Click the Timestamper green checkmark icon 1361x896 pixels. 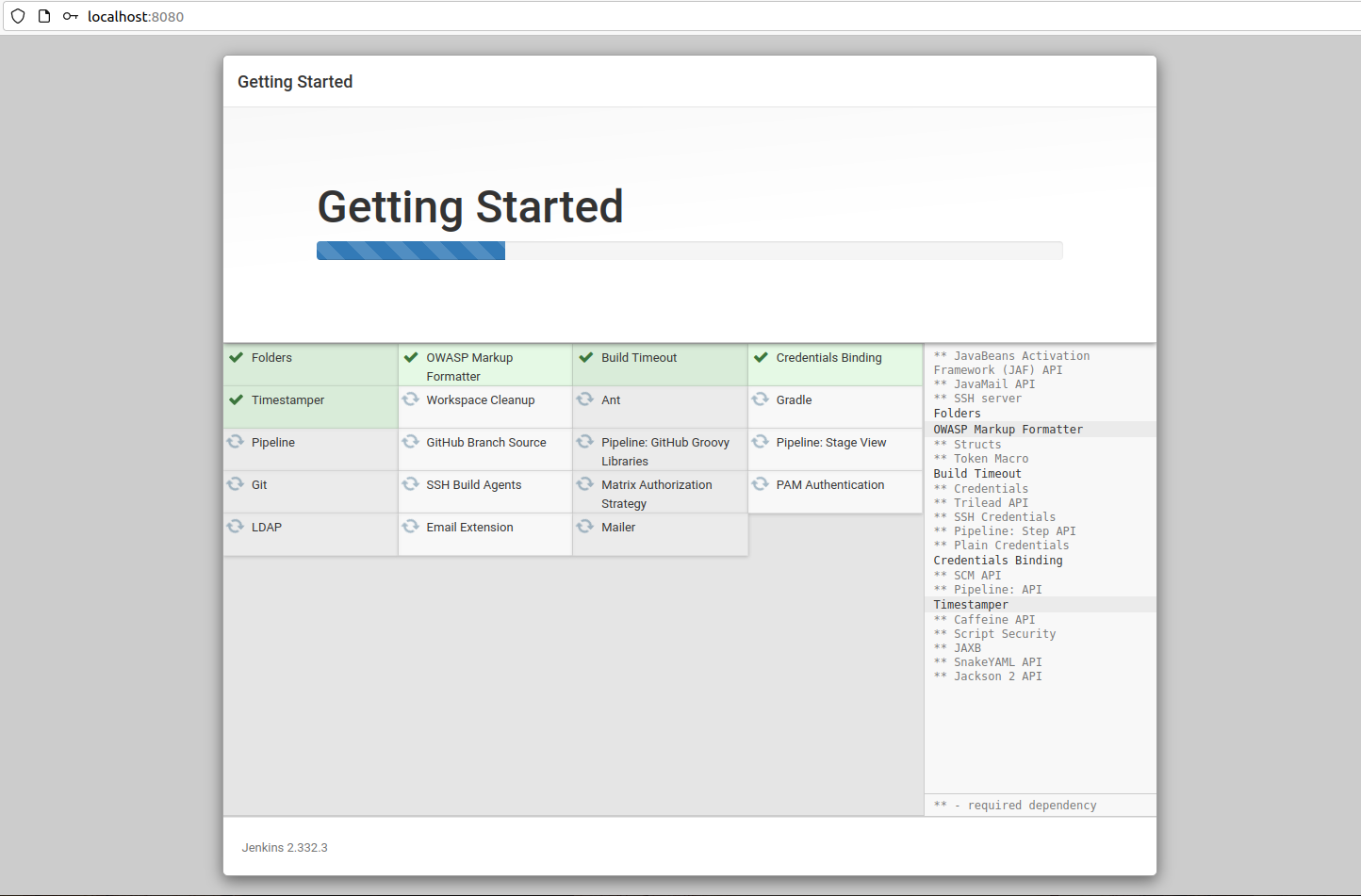[236, 399]
